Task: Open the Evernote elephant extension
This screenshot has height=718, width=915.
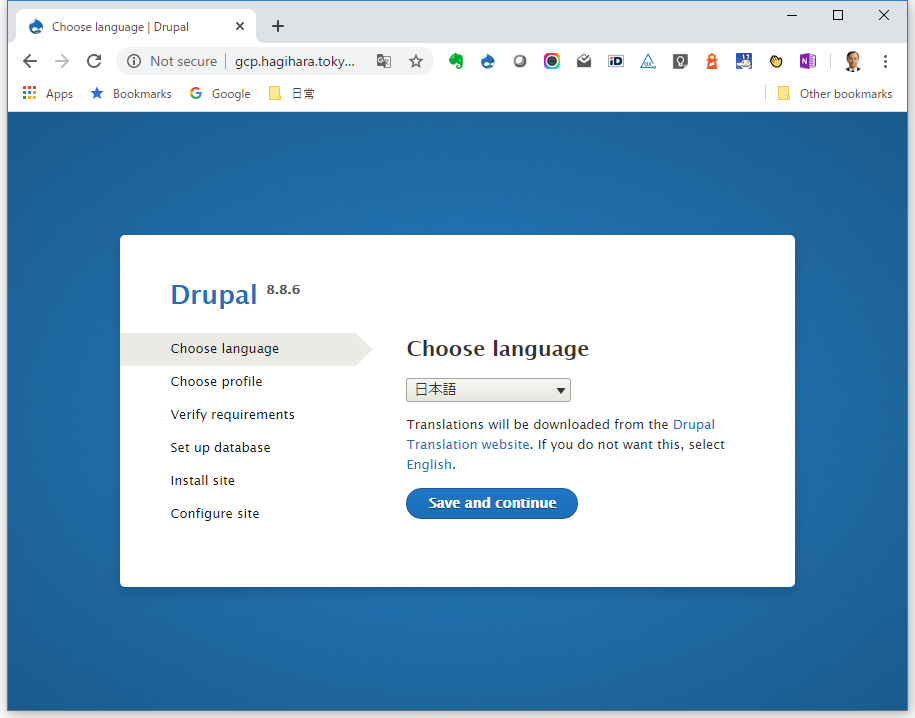Action: pyautogui.click(x=456, y=61)
